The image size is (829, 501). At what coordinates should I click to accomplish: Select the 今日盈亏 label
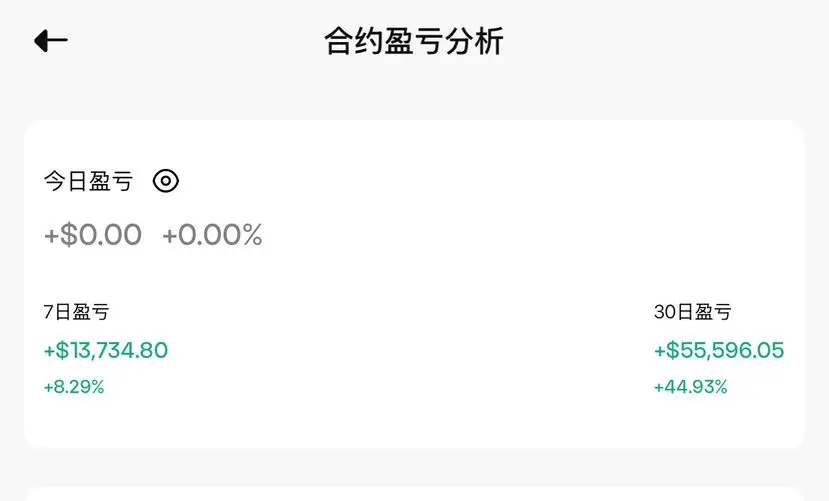click(88, 182)
